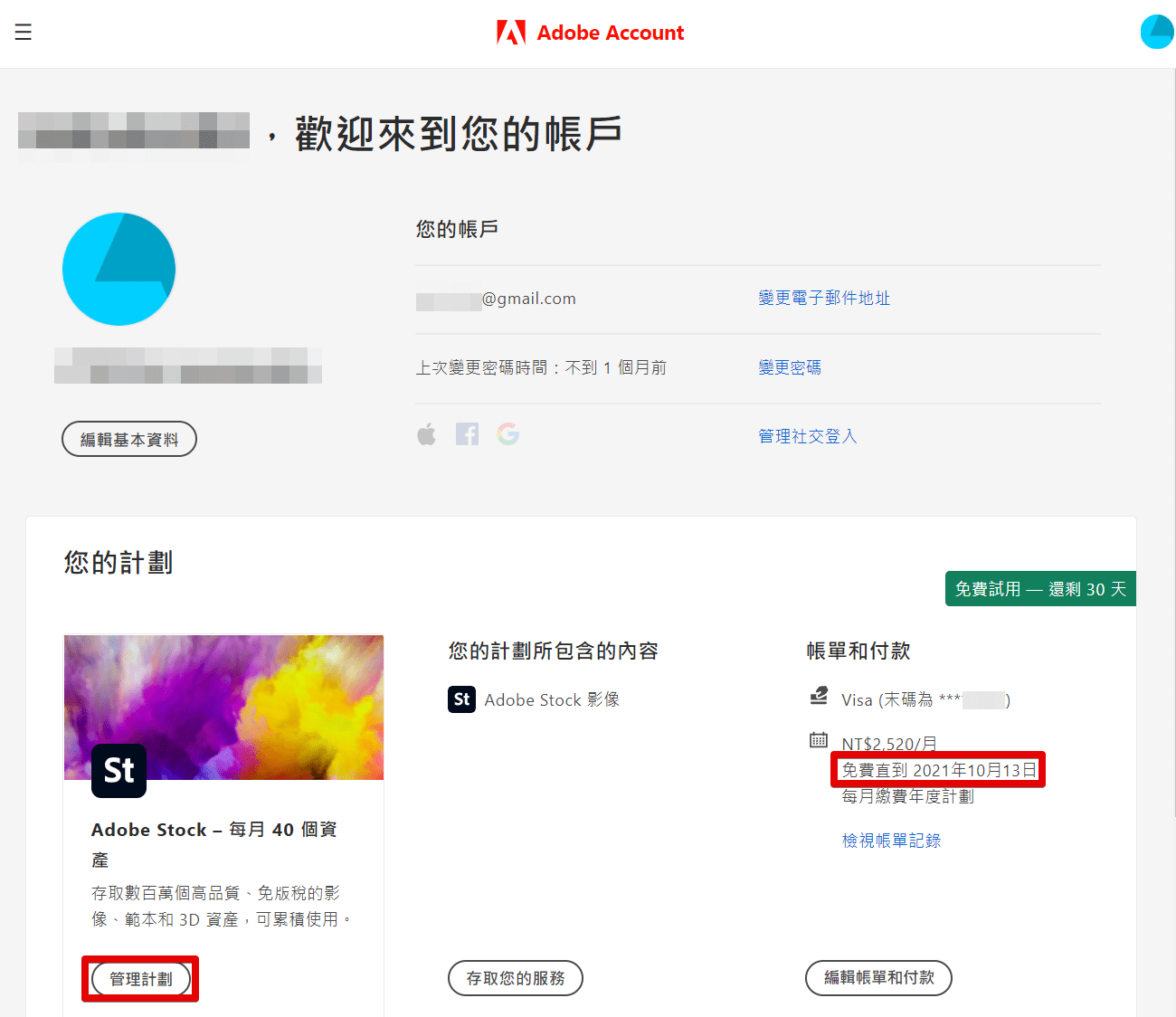Click the Apple social login icon

pyautogui.click(x=426, y=434)
